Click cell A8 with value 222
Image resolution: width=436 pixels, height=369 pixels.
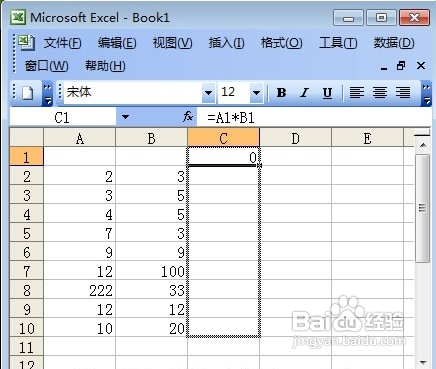click(80, 290)
